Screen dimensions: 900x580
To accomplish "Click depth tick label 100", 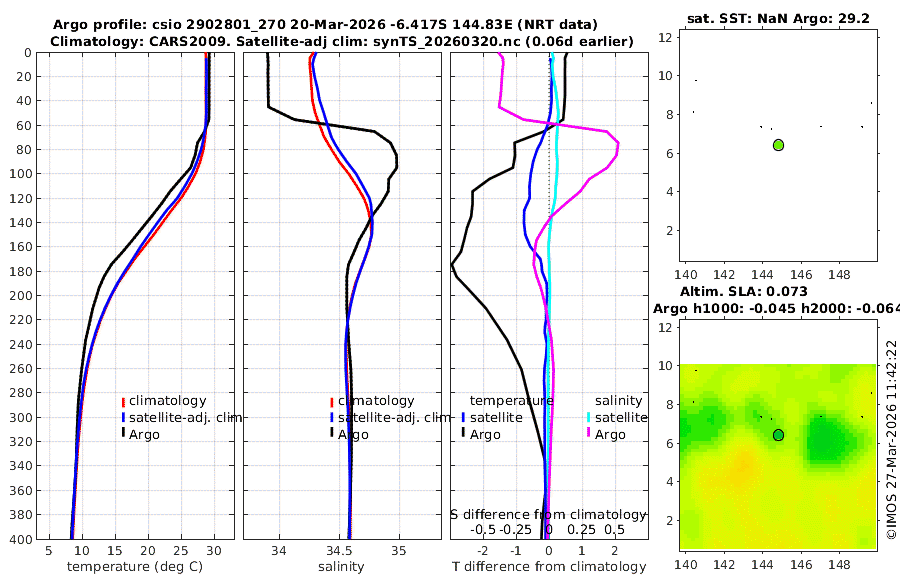I will click(20, 174).
